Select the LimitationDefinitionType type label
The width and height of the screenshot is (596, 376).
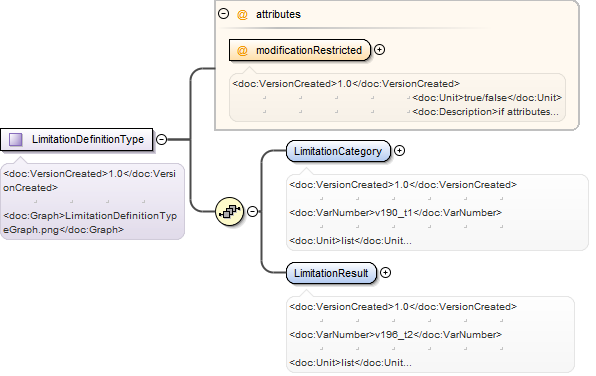pyautogui.click(x=88, y=140)
